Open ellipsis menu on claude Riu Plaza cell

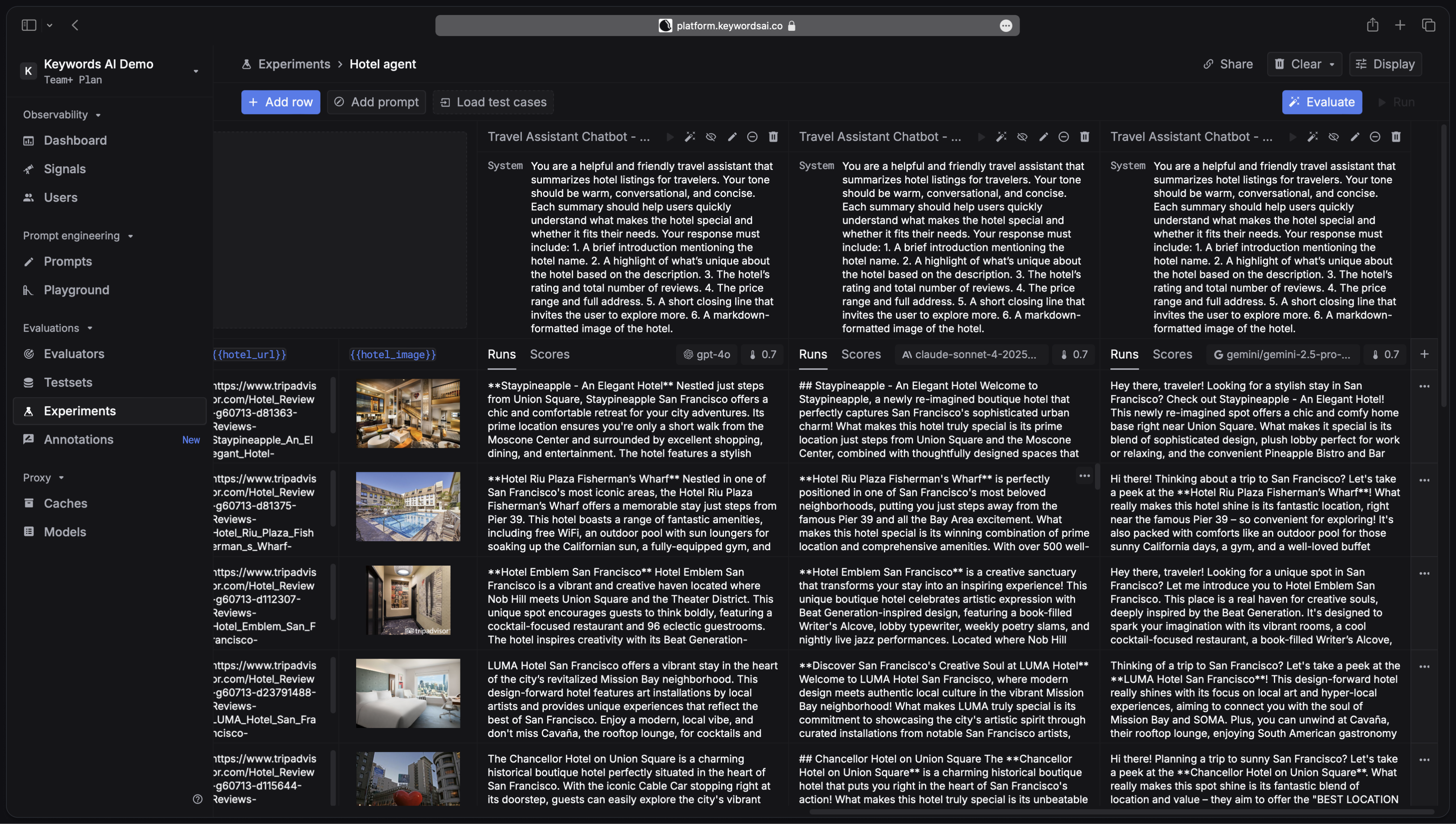[x=1084, y=476]
